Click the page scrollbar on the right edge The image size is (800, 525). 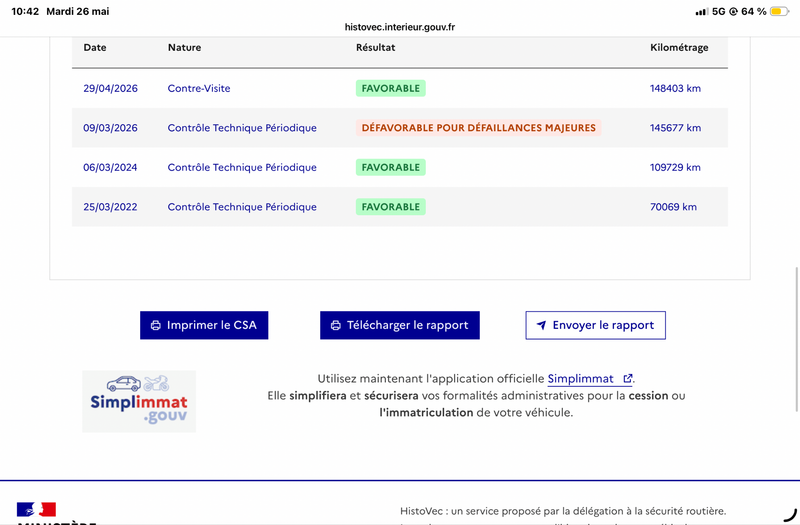click(x=797, y=339)
